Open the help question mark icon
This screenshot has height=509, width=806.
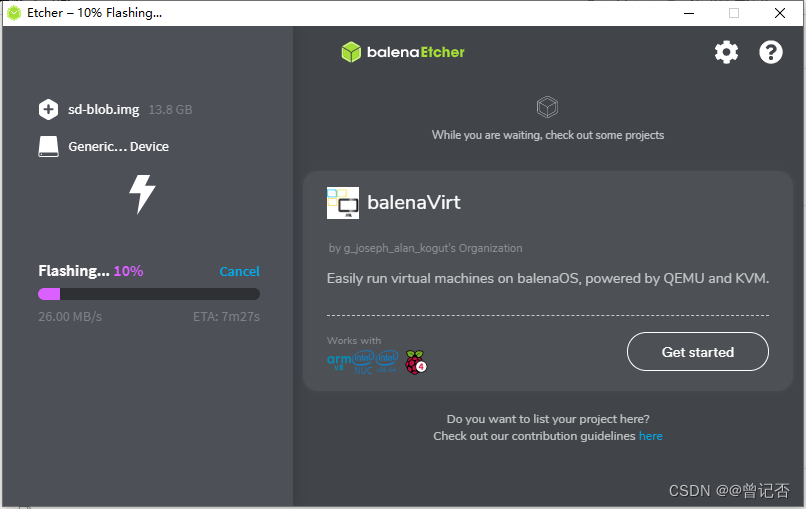point(771,52)
